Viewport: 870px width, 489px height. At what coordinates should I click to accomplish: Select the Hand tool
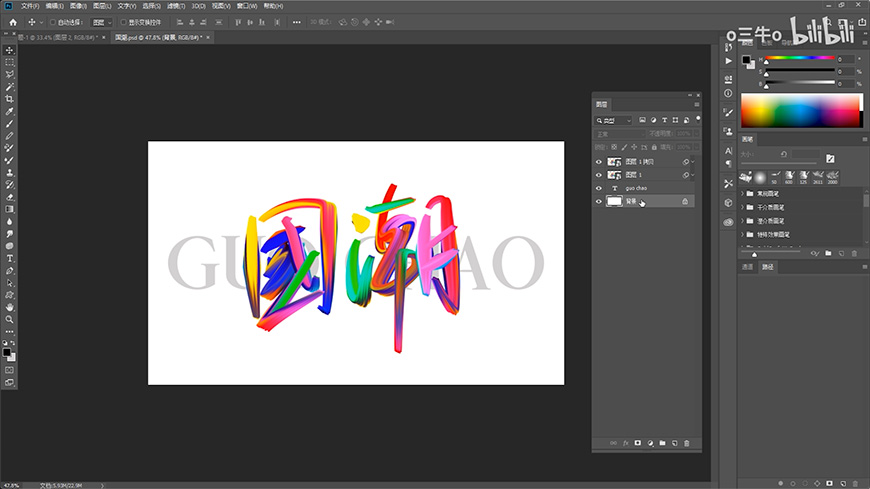point(10,307)
